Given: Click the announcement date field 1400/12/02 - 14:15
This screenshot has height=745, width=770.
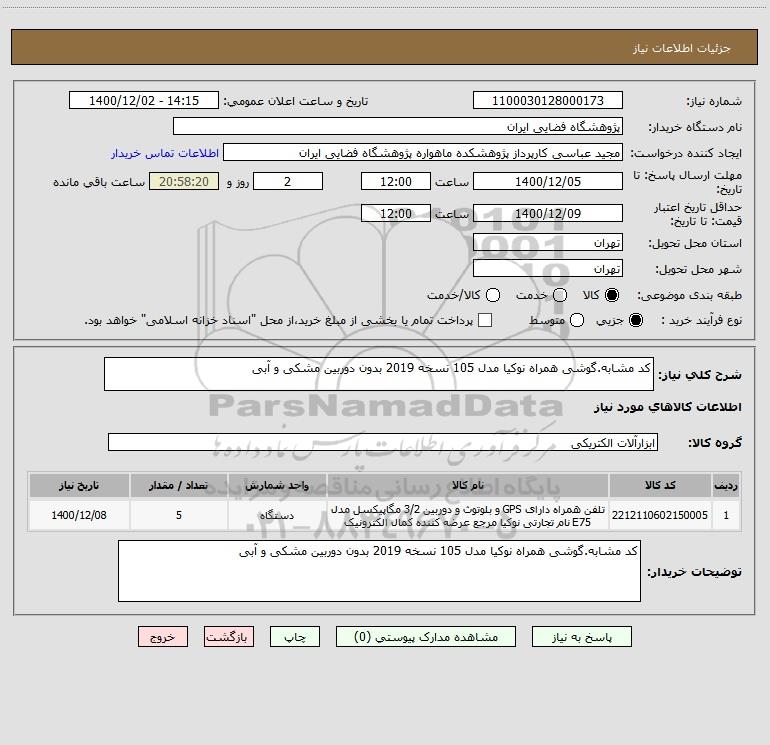Looking at the screenshot, I should tap(144, 101).
